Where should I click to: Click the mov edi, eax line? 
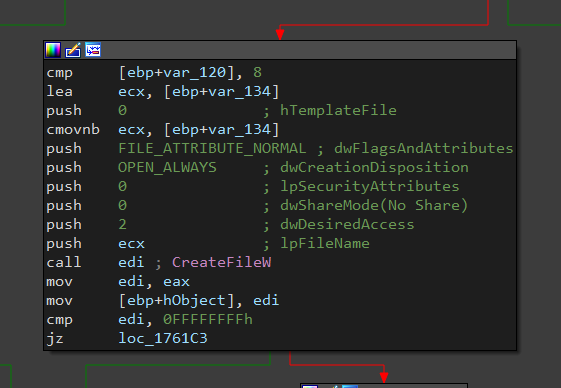(x=118, y=281)
